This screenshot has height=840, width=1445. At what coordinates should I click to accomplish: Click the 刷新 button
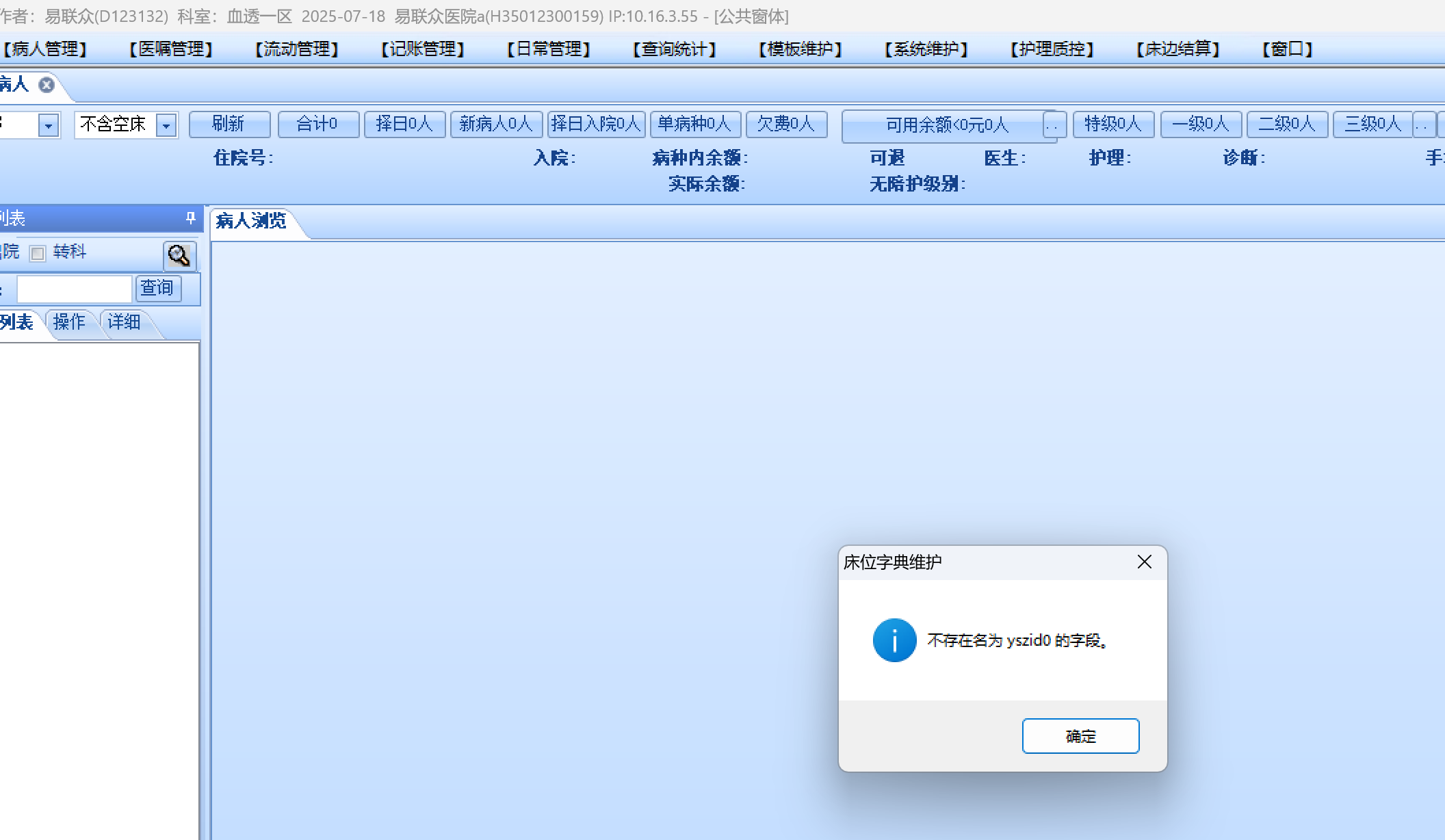point(229,124)
